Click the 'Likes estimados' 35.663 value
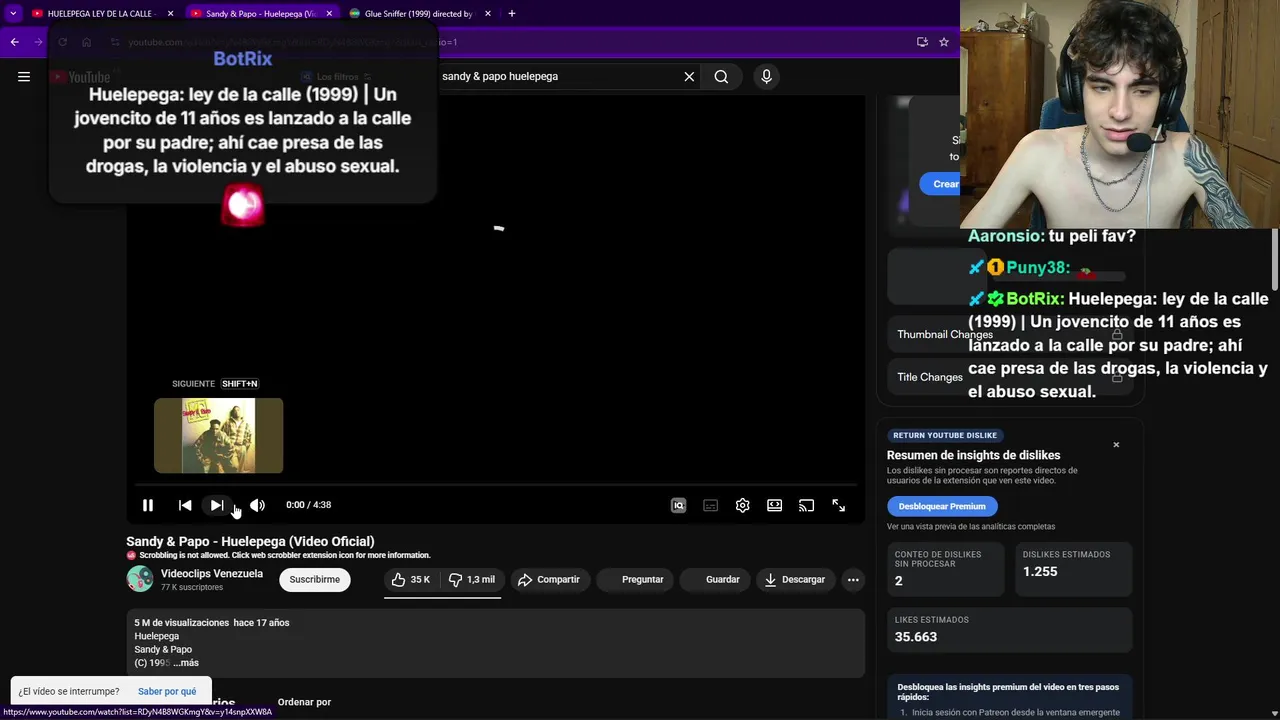 pyautogui.click(x=916, y=637)
